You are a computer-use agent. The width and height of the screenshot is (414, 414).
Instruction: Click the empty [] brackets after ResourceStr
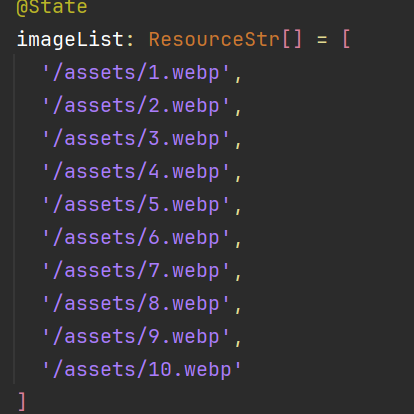tap(292, 39)
